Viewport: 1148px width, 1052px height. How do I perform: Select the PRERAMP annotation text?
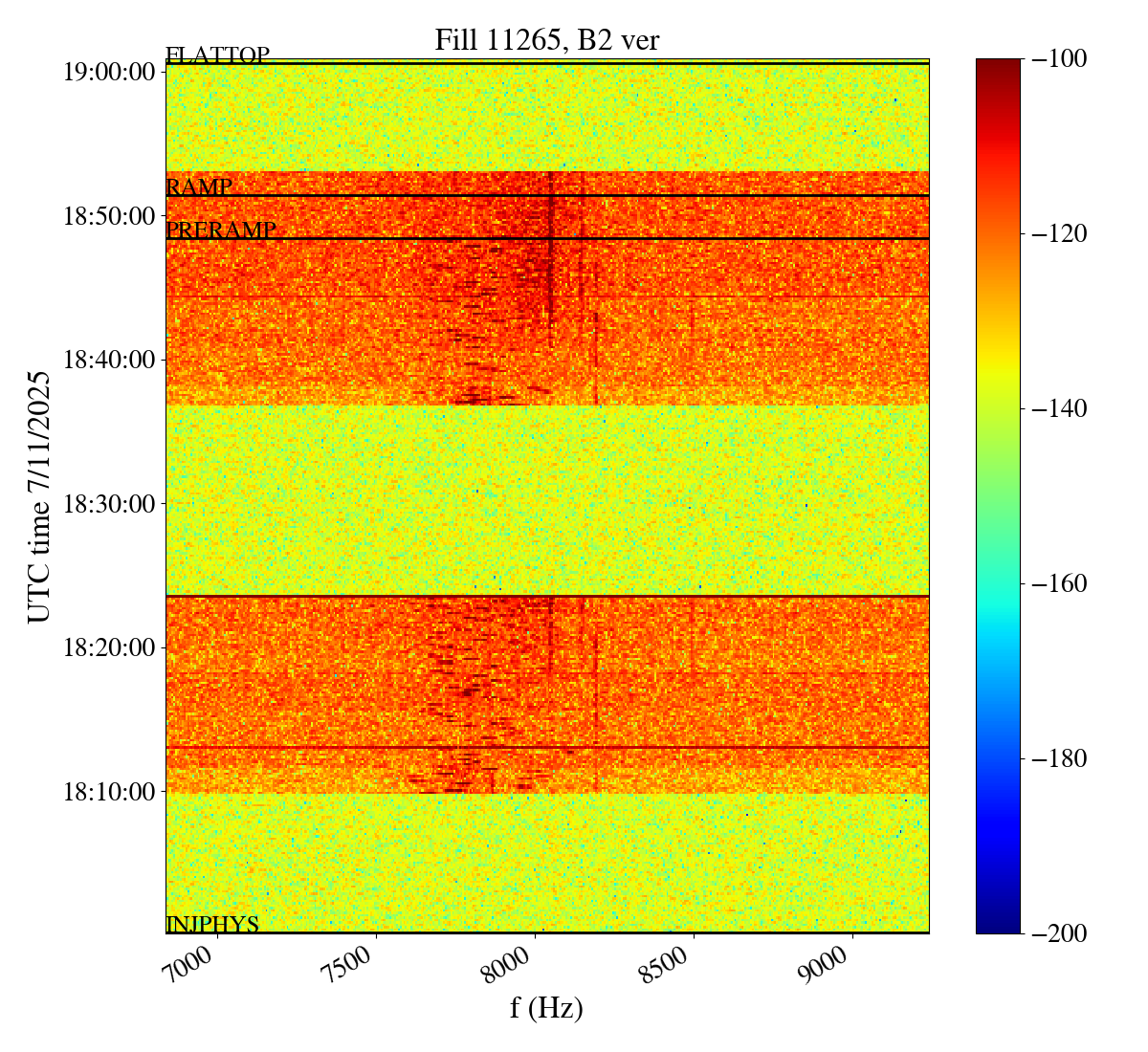click(221, 230)
